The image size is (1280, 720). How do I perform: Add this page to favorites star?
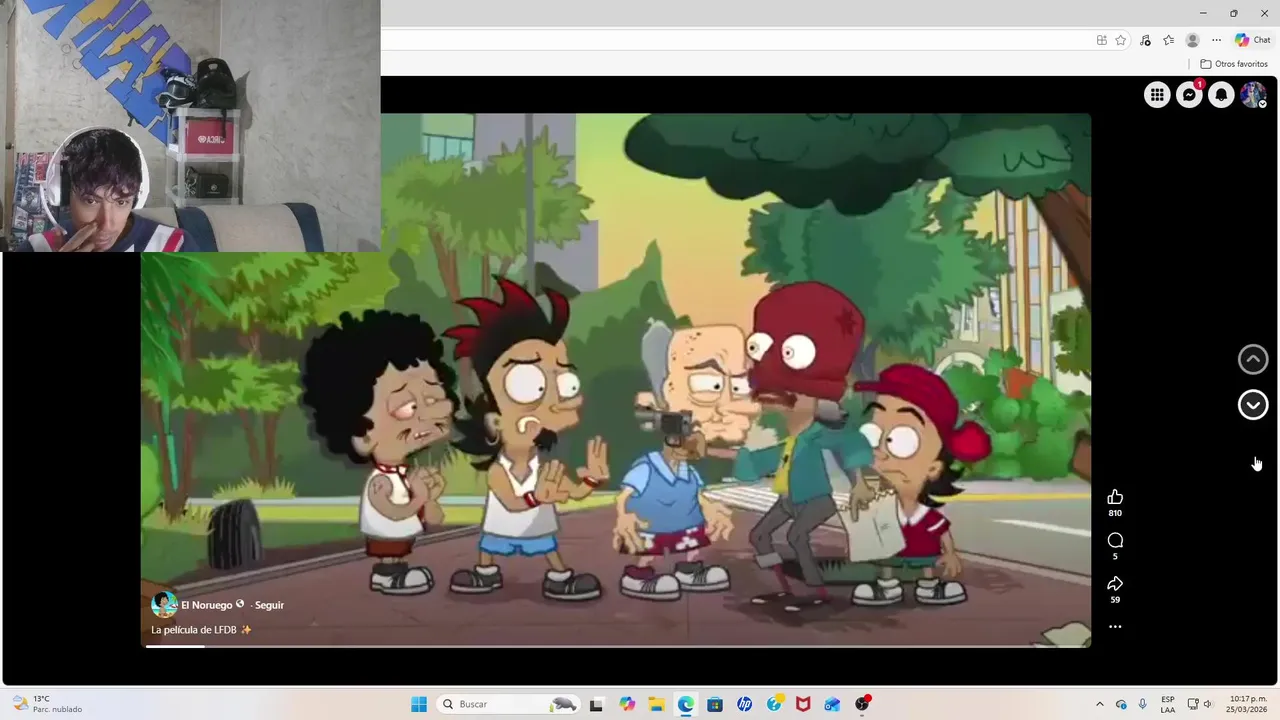(x=1121, y=40)
